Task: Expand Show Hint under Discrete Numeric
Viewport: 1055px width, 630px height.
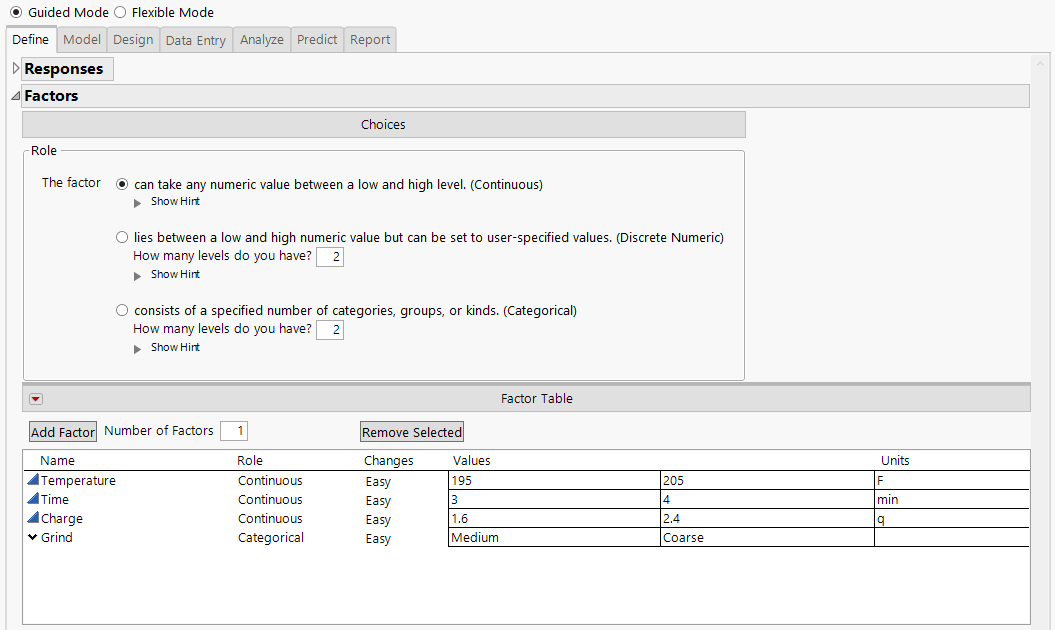Action: click(x=175, y=274)
